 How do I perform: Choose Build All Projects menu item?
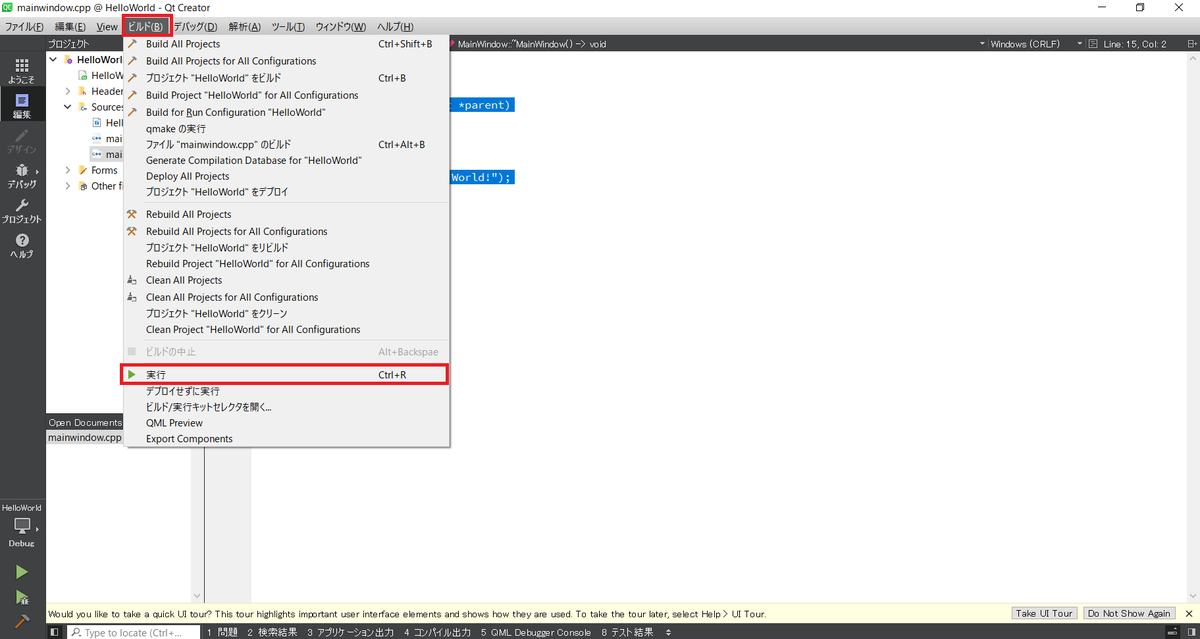tap(286, 44)
